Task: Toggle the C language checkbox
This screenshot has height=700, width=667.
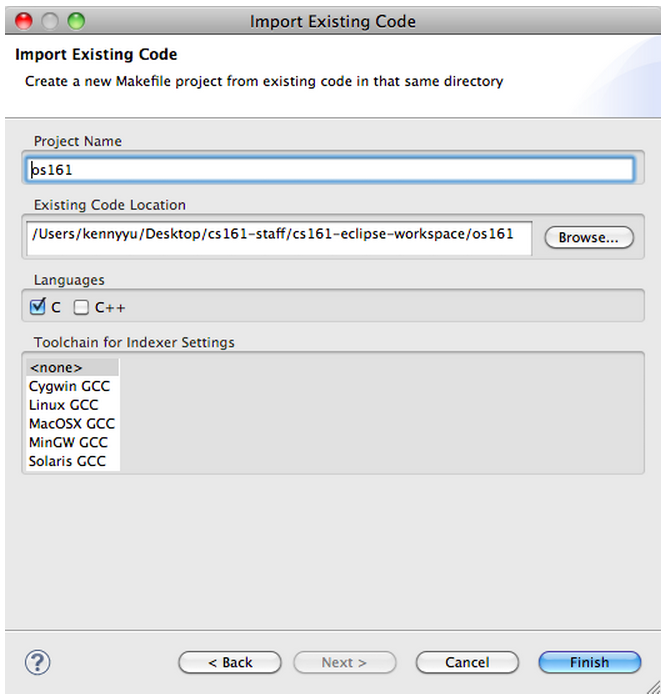Action: coord(38,307)
